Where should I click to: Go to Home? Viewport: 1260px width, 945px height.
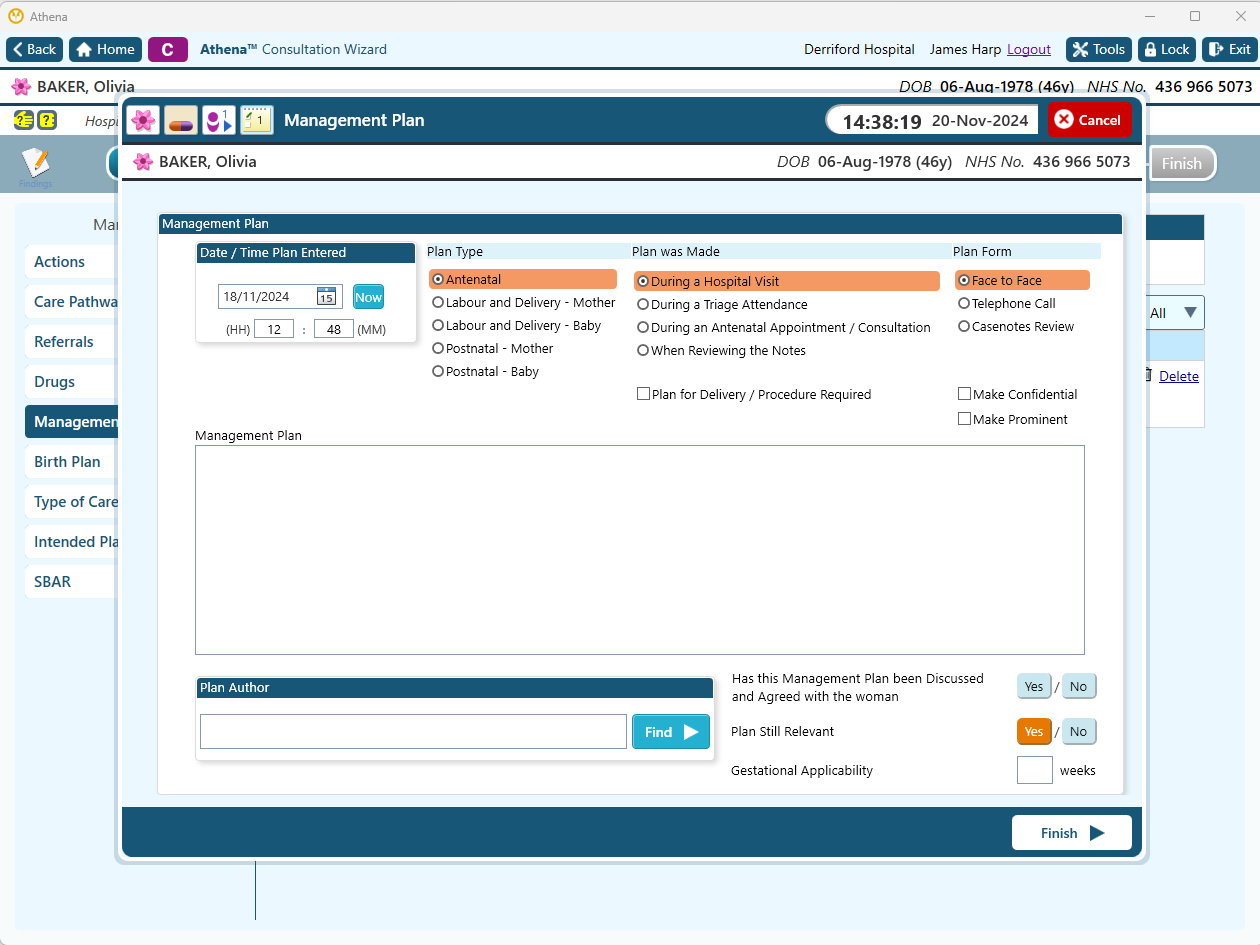click(x=105, y=49)
